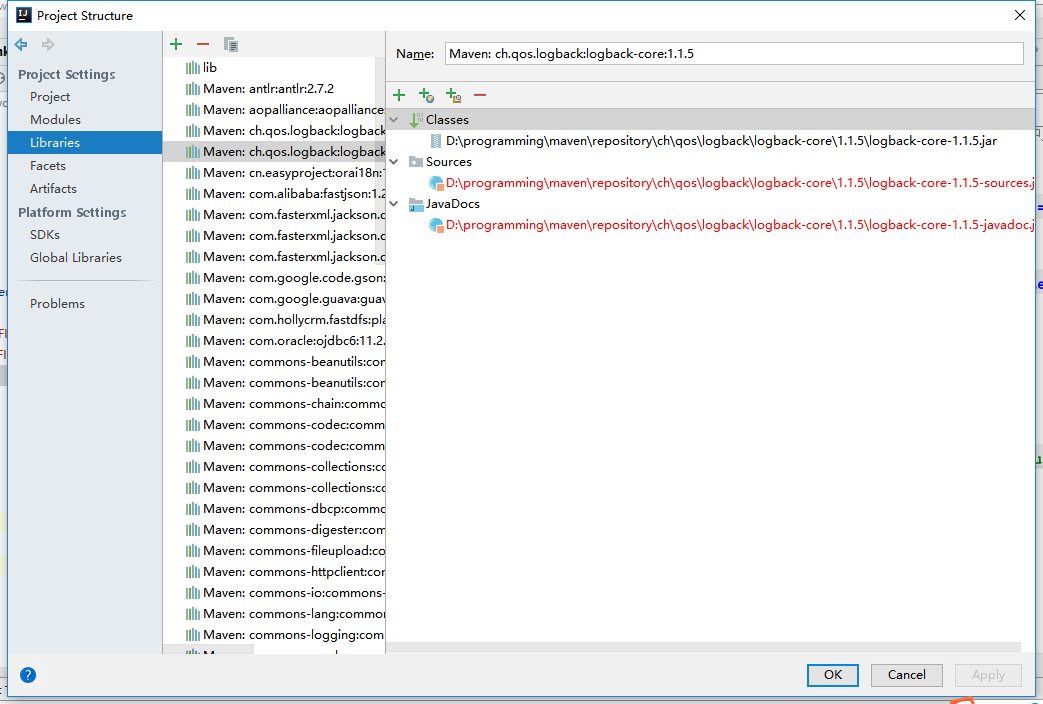Copy the selected library
1043x704 pixels.
231,45
